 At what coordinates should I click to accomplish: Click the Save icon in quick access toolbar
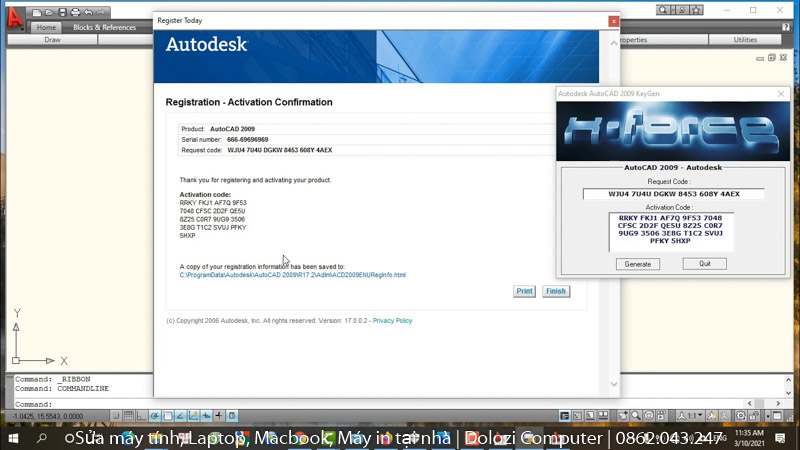62,12
